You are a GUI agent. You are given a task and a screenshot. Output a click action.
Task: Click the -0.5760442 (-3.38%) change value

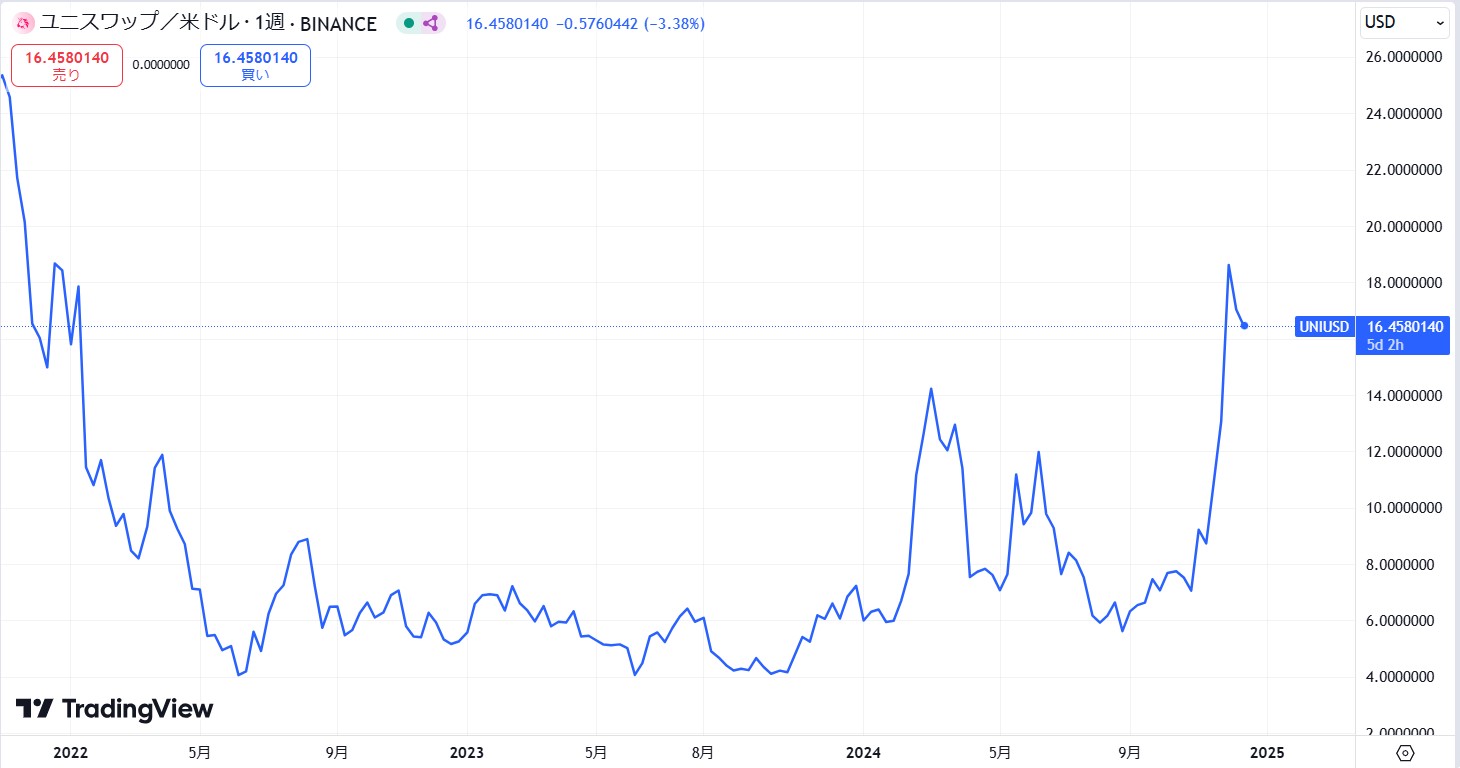point(630,23)
